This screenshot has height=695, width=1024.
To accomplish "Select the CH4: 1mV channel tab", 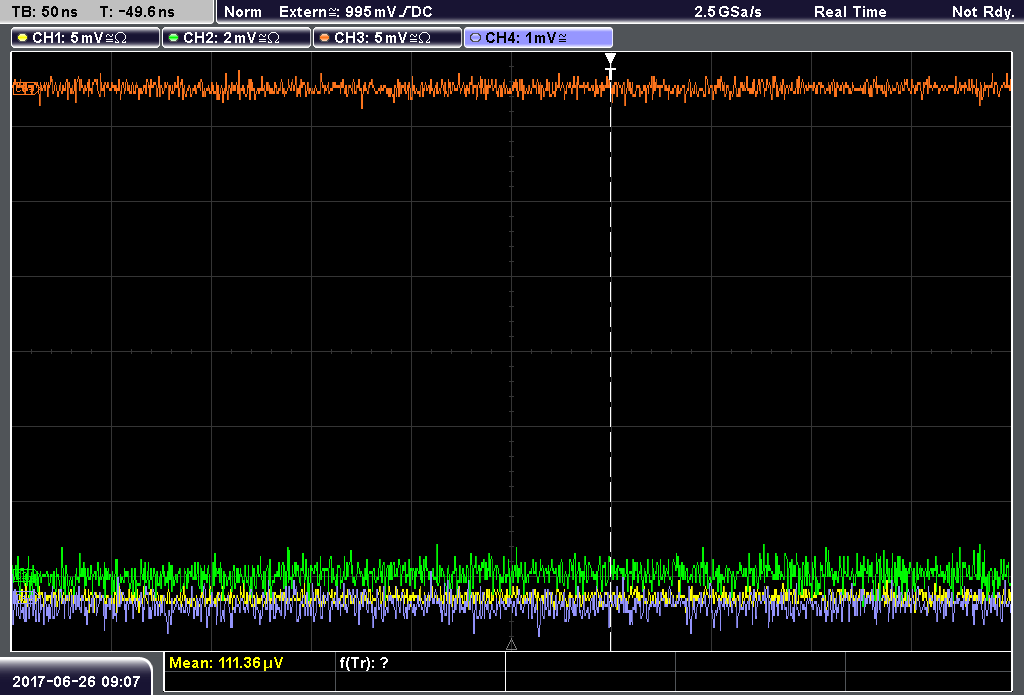I will tap(538, 38).
